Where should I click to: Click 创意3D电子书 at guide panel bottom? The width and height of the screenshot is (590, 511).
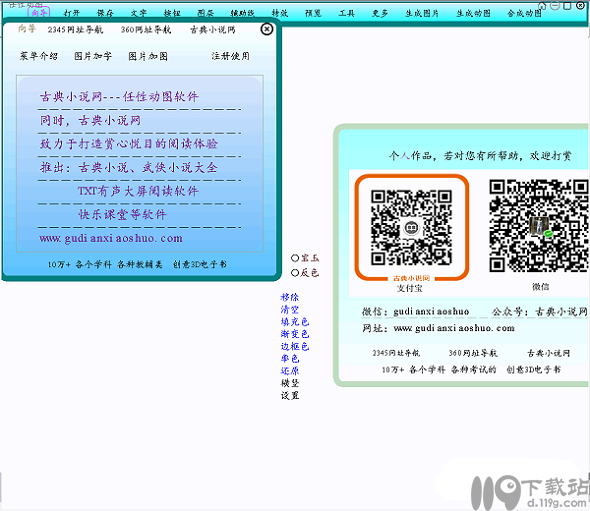coord(200,264)
